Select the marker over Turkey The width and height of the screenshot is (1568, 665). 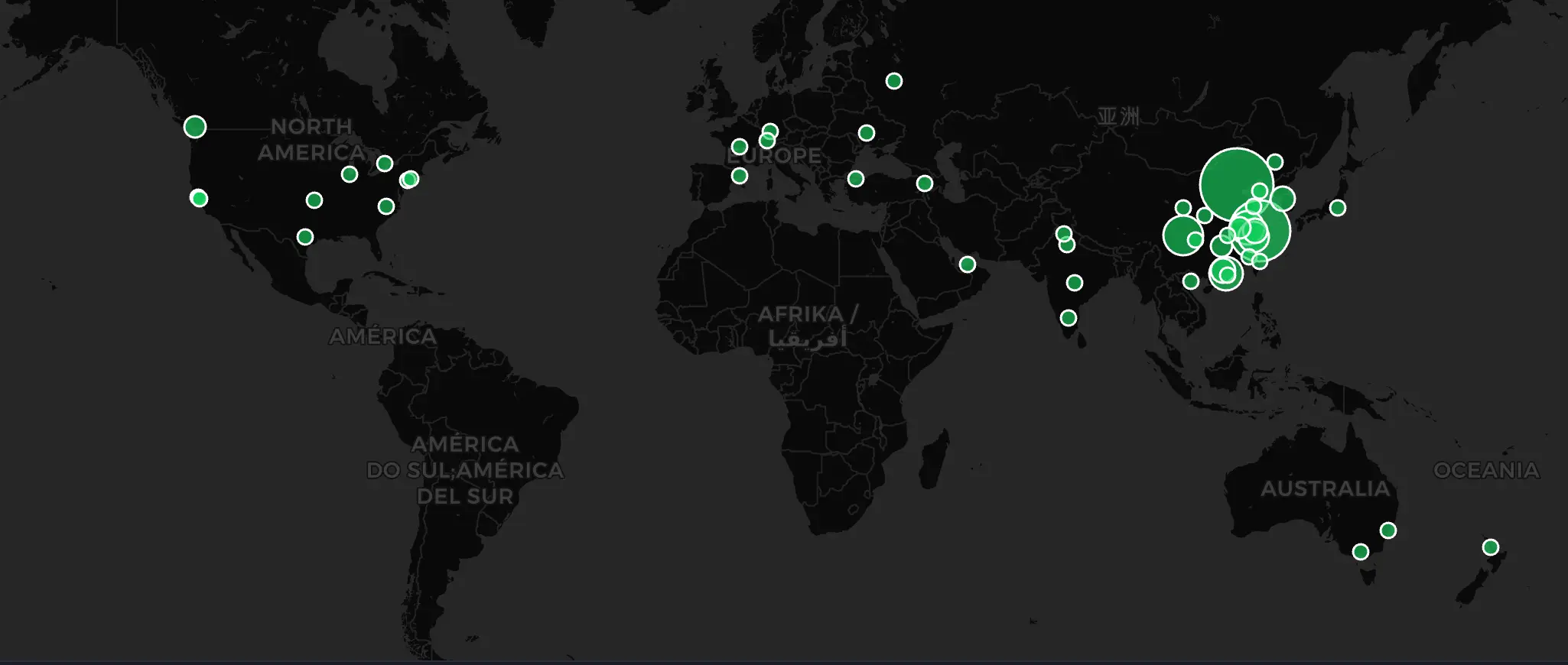pos(856,179)
